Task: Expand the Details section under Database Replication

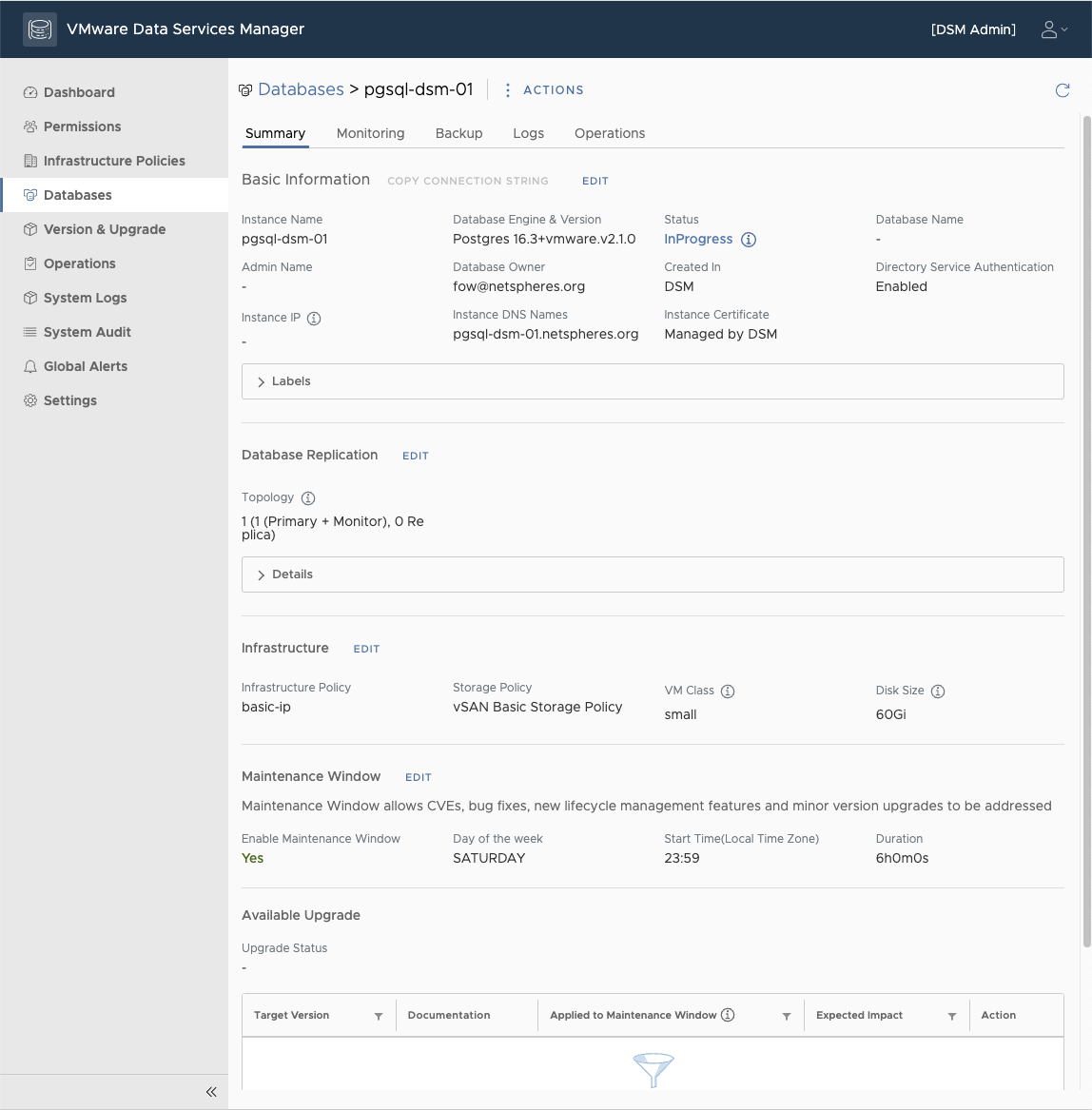Action: (x=653, y=574)
